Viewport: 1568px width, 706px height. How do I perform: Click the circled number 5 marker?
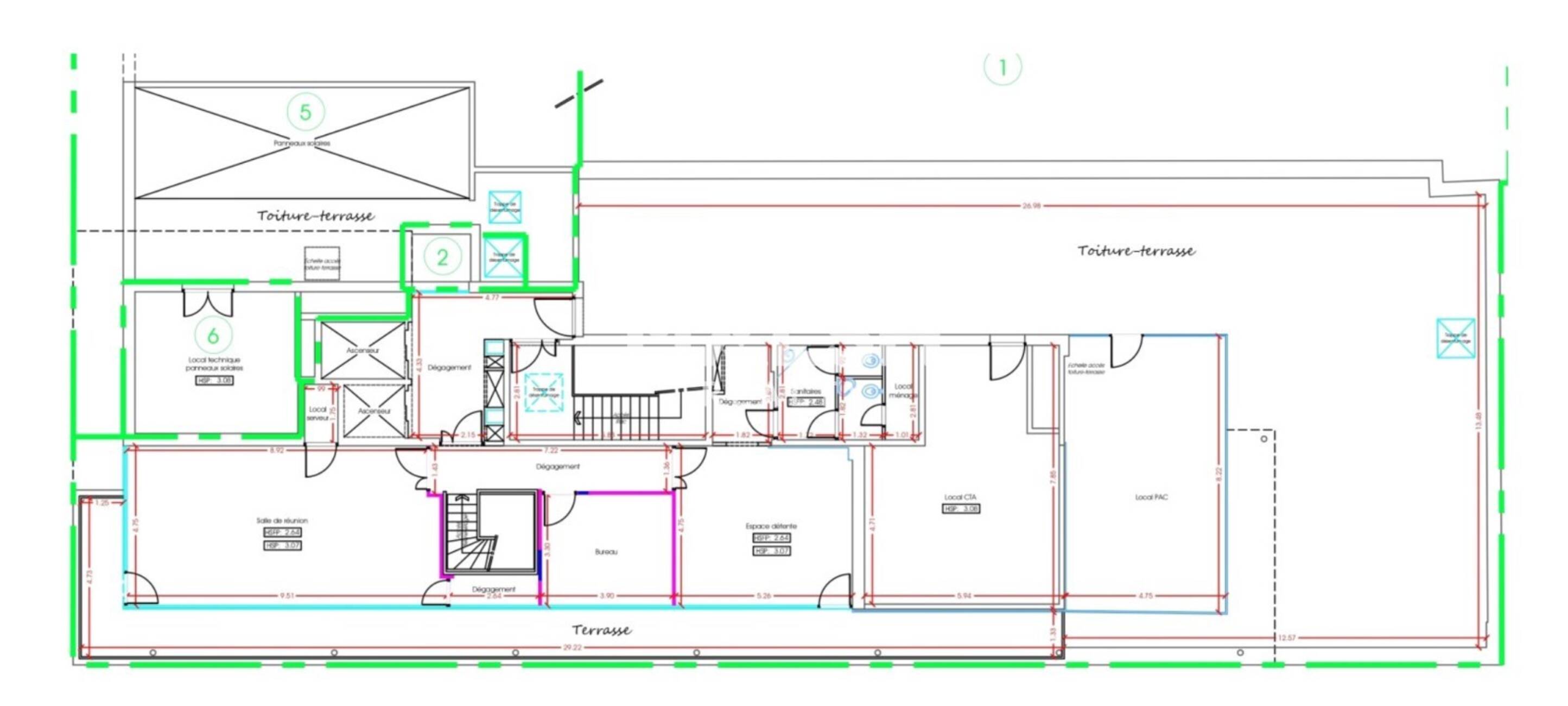click(x=306, y=112)
